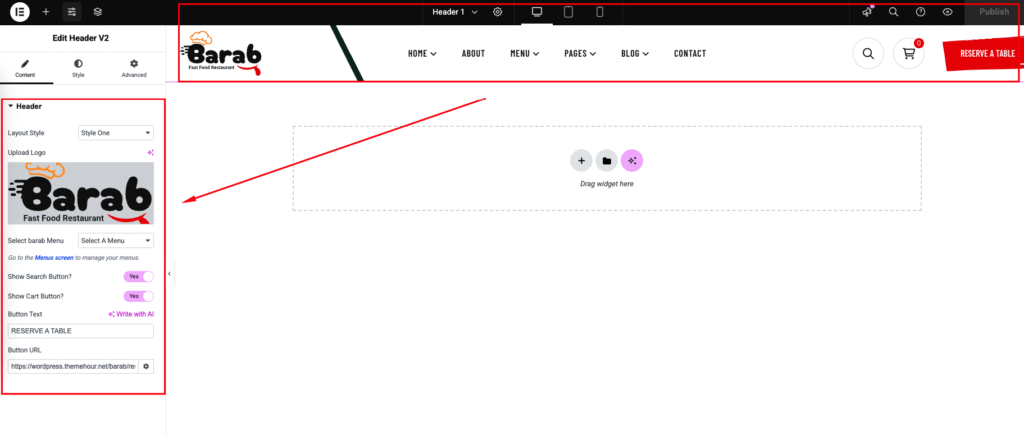The image size is (1024, 436).
Task: Expand the HOME menu chevron
Action: [x=434, y=54]
